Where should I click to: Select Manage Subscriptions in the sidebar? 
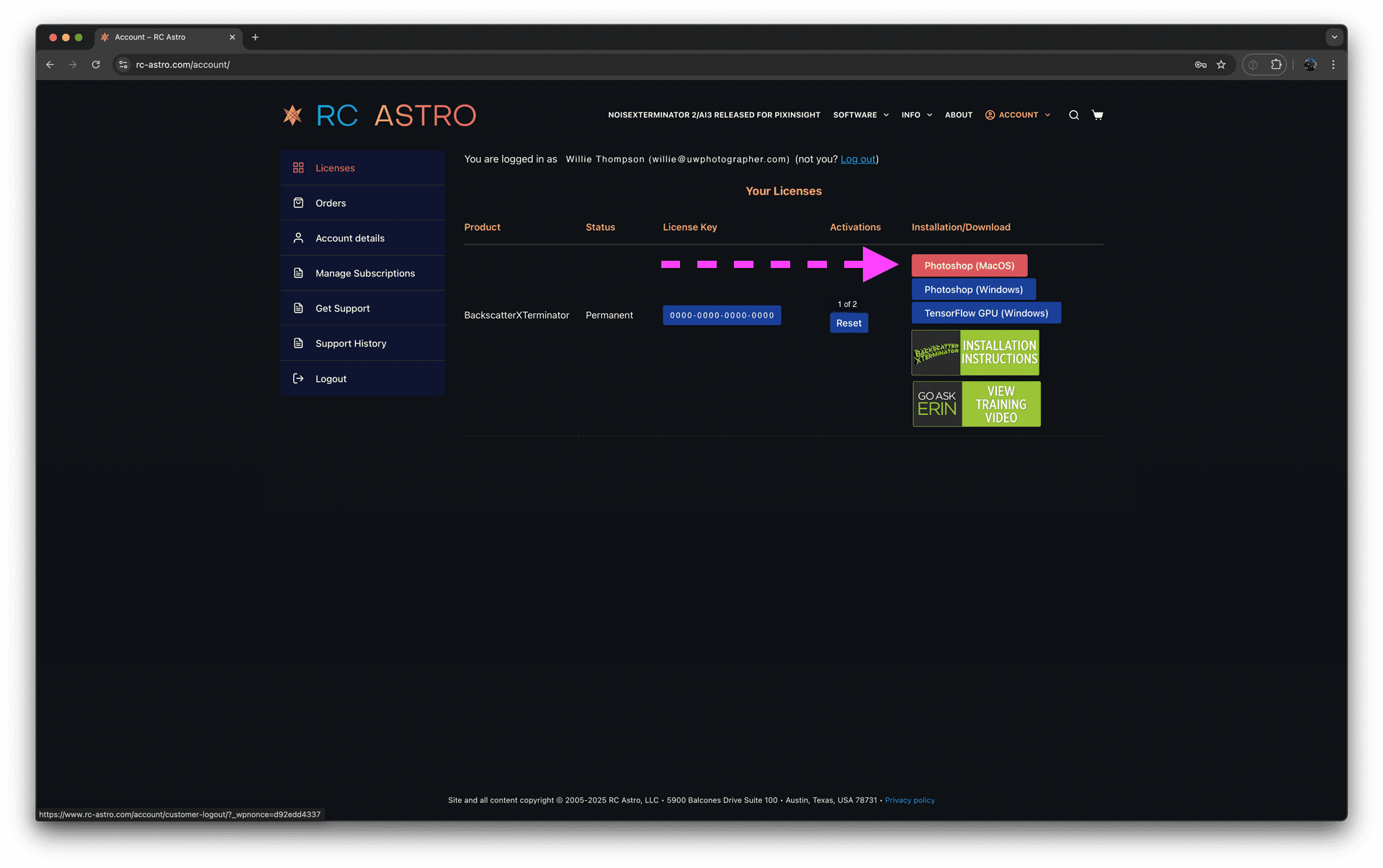pos(362,273)
